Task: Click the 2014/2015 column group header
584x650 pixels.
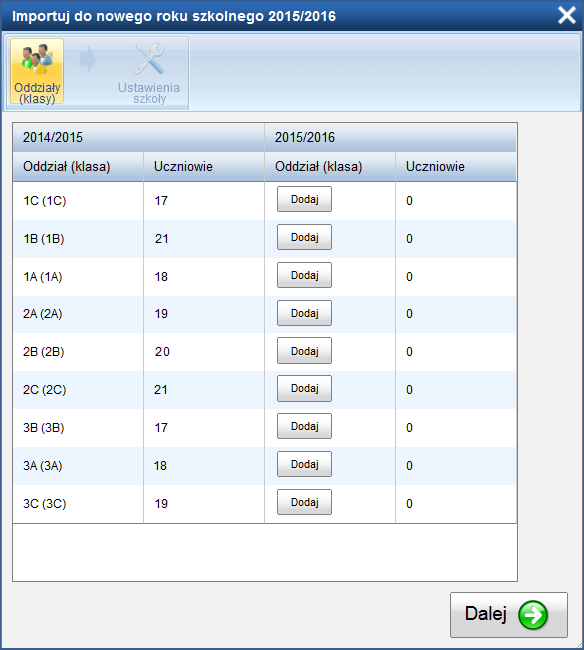Action: (138, 138)
